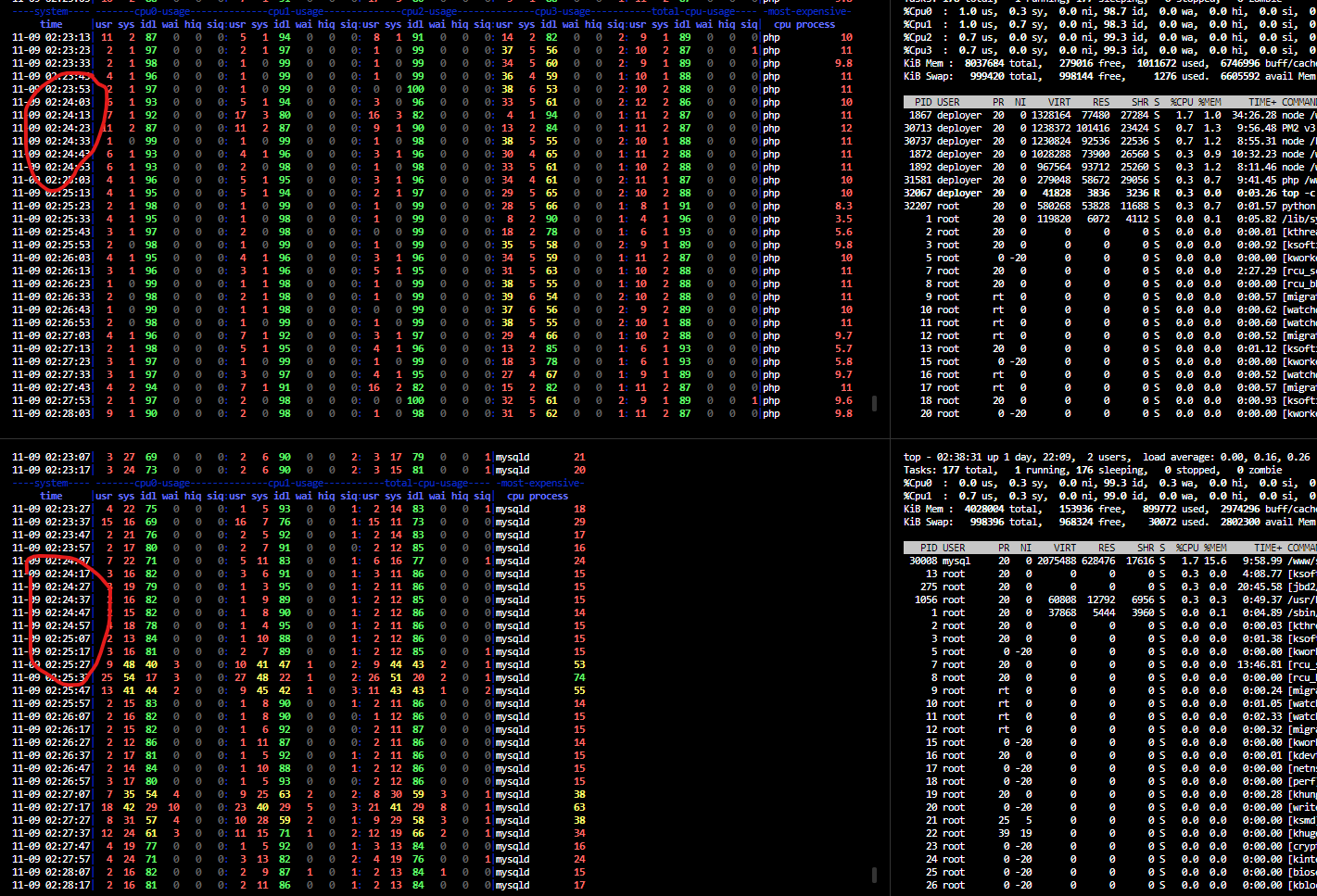Click the 4028004 total memory value

[983, 509]
